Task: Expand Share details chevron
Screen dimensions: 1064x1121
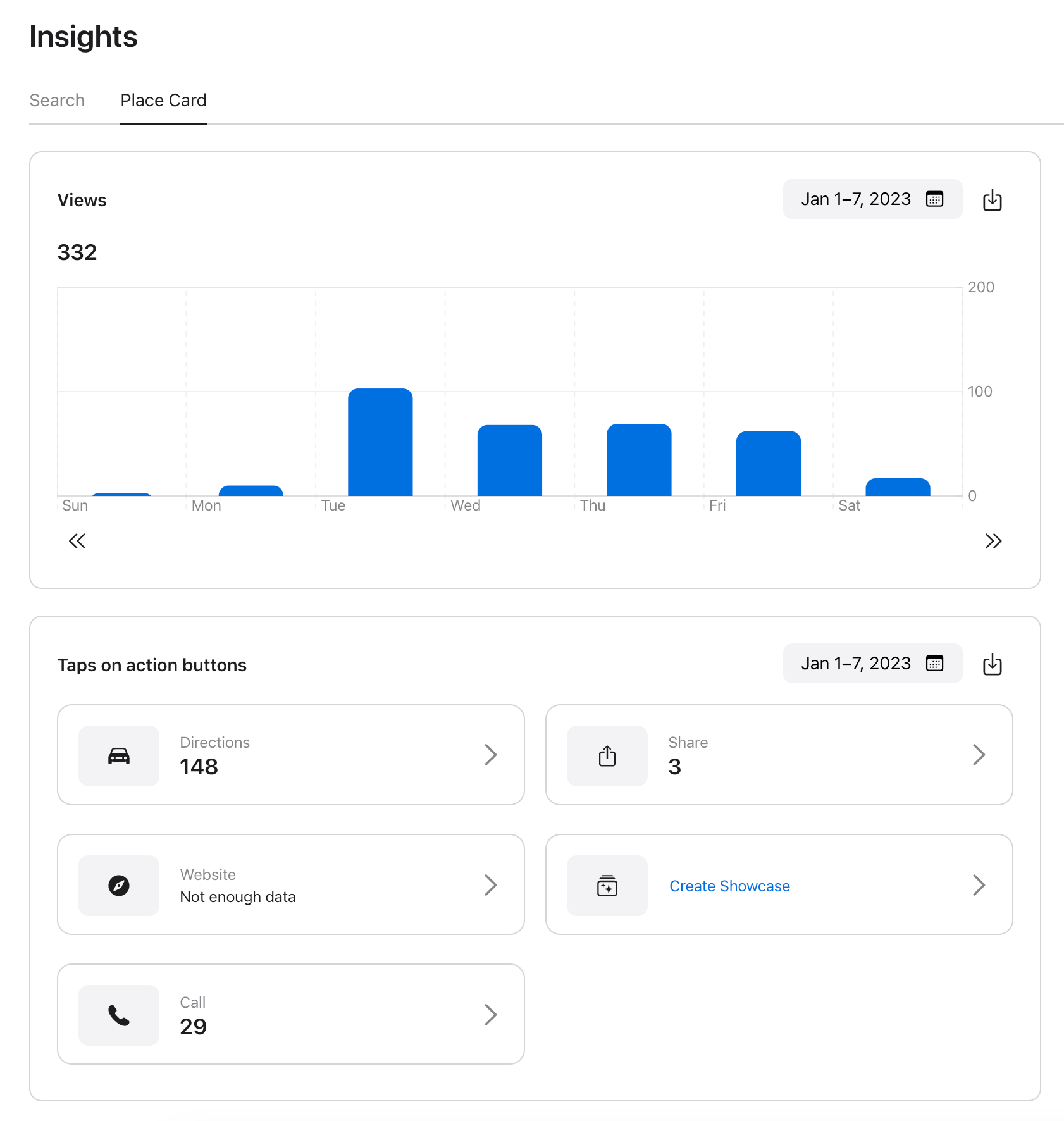Action: (979, 755)
